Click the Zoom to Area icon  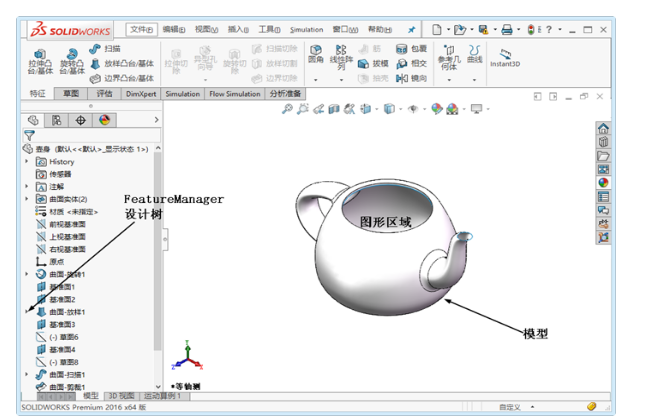click(302, 109)
